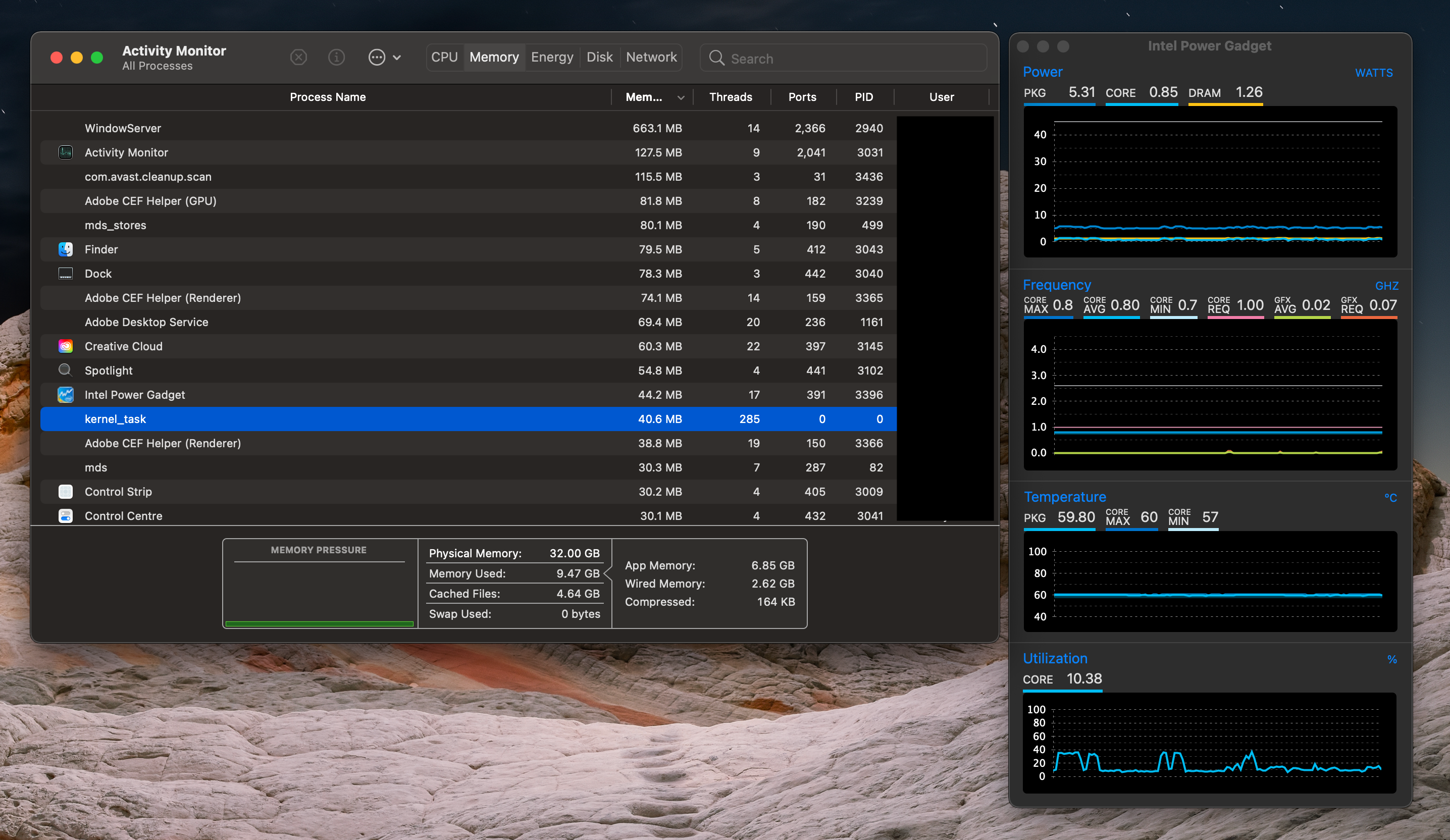Open the ellipsis actions dropdown menu
The height and width of the screenshot is (840, 1450).
[x=384, y=58]
